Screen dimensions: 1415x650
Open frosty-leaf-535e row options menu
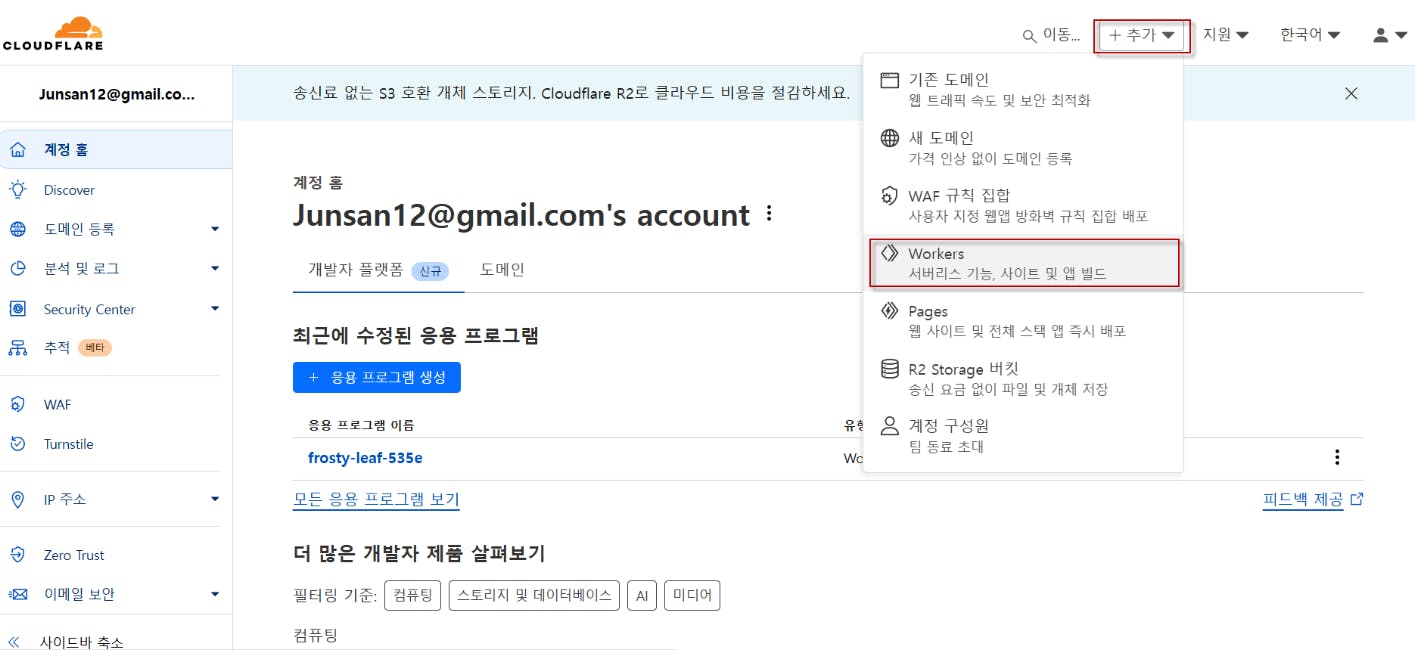pyautogui.click(x=1337, y=458)
